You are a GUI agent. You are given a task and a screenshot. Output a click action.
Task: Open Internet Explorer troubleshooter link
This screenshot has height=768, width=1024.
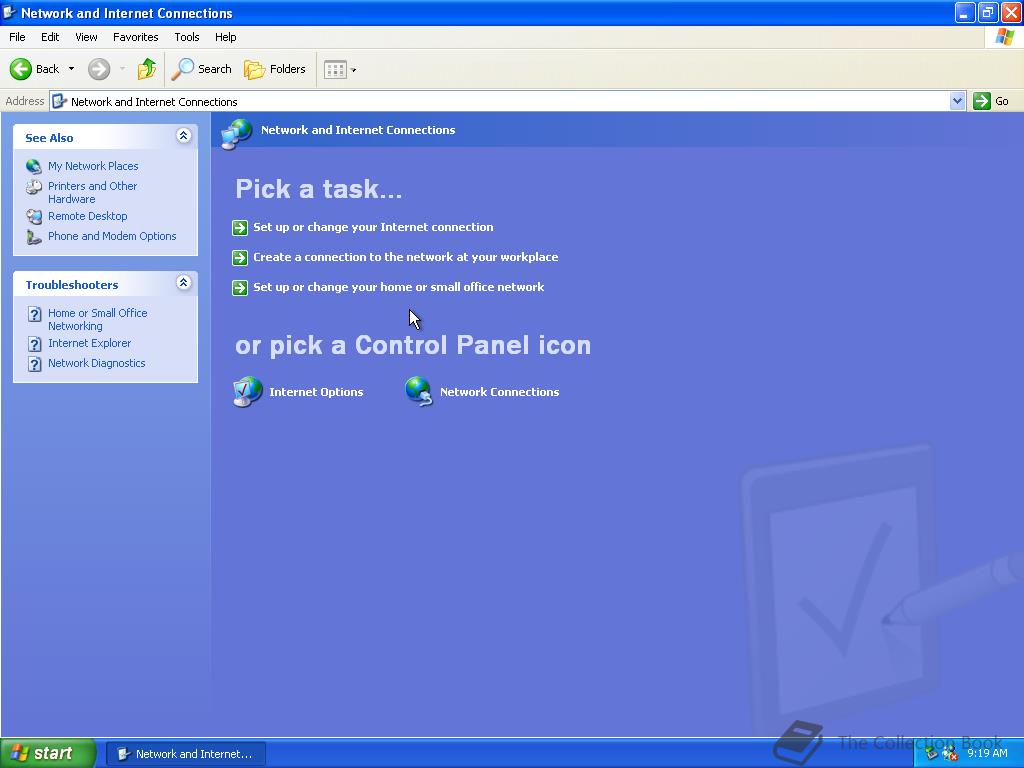pos(89,343)
